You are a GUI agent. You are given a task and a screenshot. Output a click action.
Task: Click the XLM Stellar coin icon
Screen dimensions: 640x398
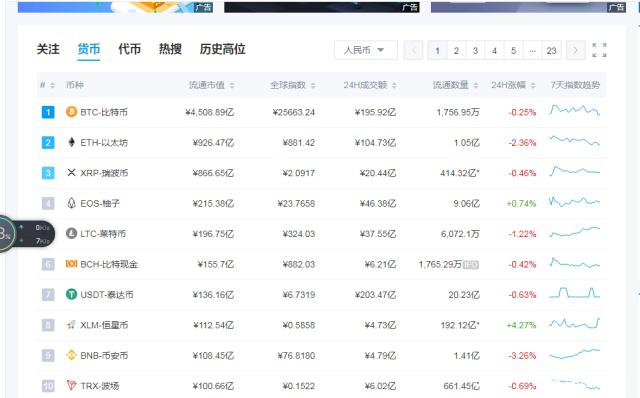point(71,325)
